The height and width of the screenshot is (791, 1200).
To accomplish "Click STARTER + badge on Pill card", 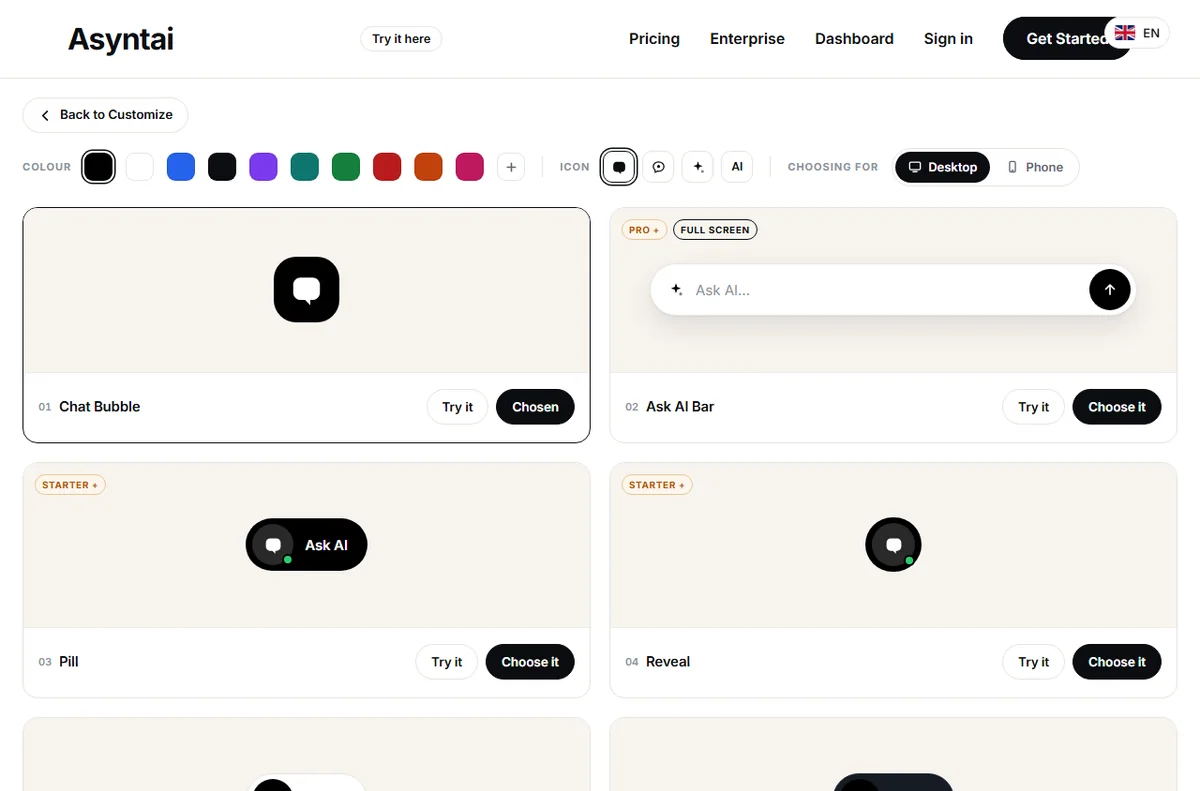I will click(70, 485).
